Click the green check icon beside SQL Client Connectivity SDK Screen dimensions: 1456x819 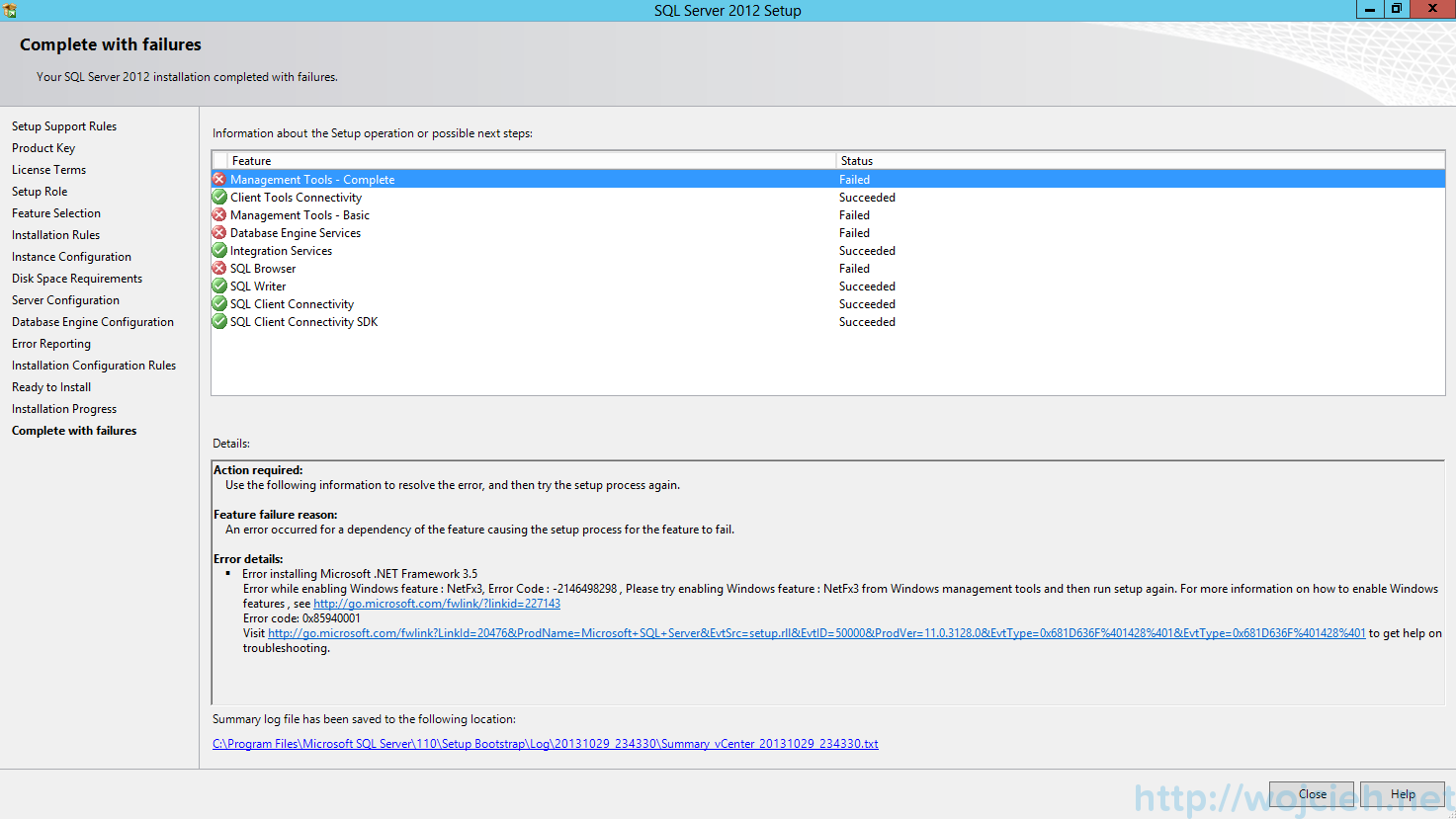pyautogui.click(x=219, y=321)
